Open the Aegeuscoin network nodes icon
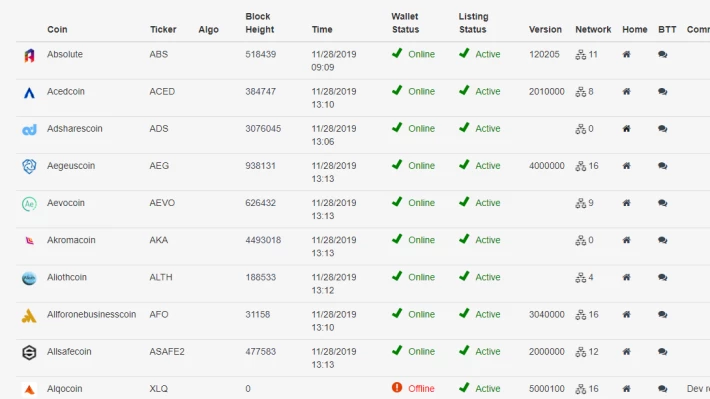 (580, 166)
